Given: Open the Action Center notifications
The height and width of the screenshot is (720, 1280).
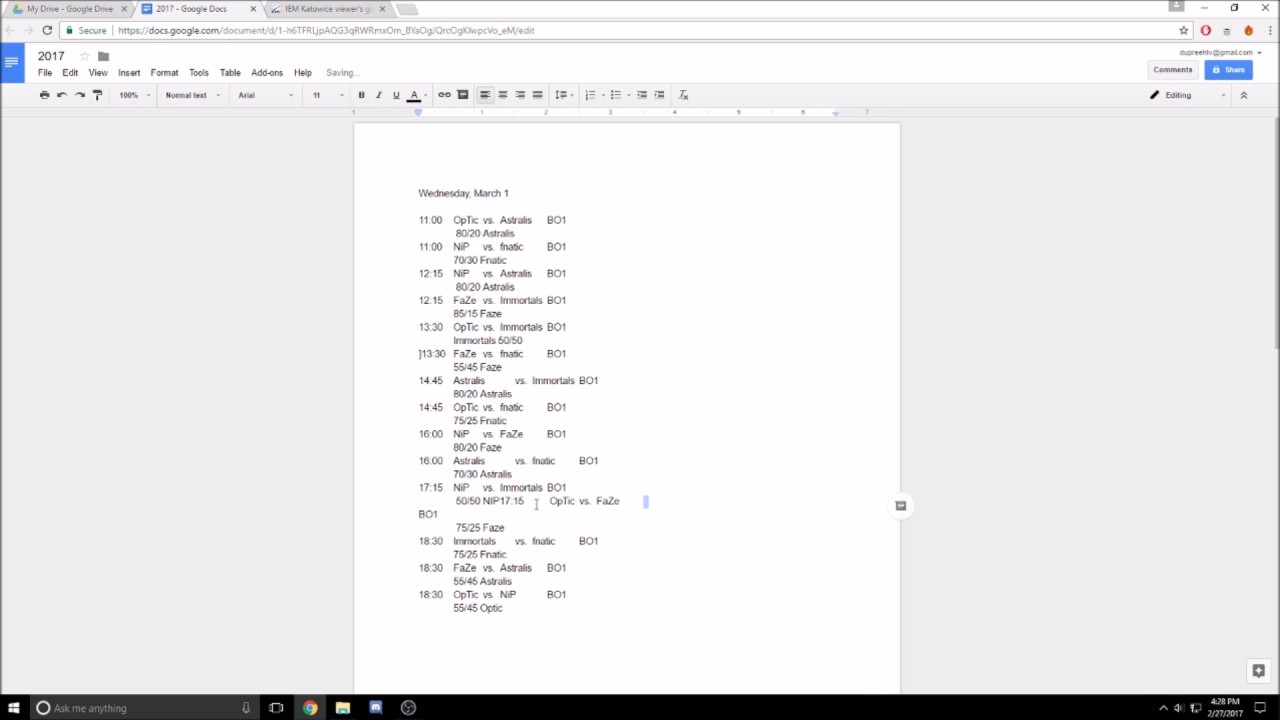Looking at the screenshot, I should pos(1260,708).
